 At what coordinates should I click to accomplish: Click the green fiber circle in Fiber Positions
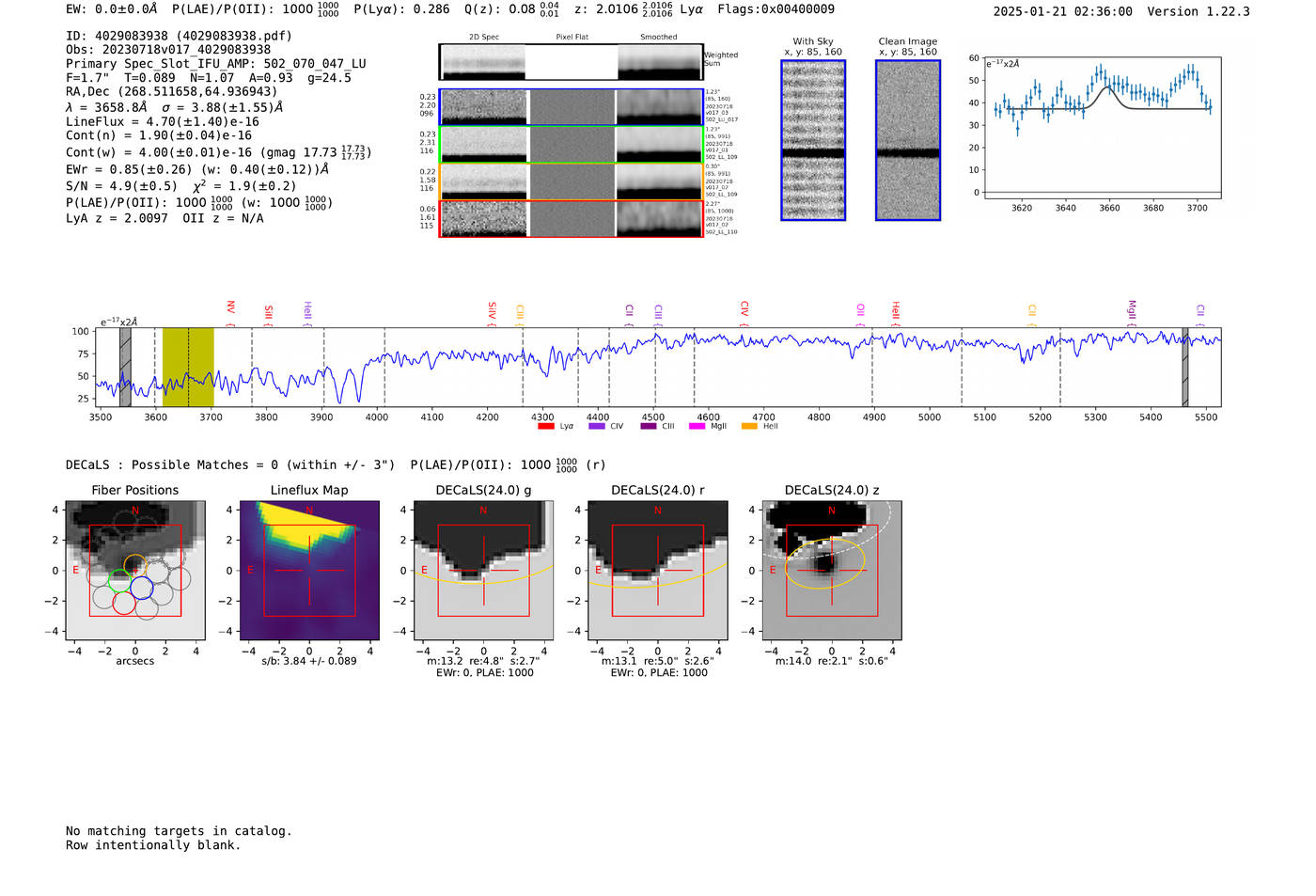[x=119, y=581]
